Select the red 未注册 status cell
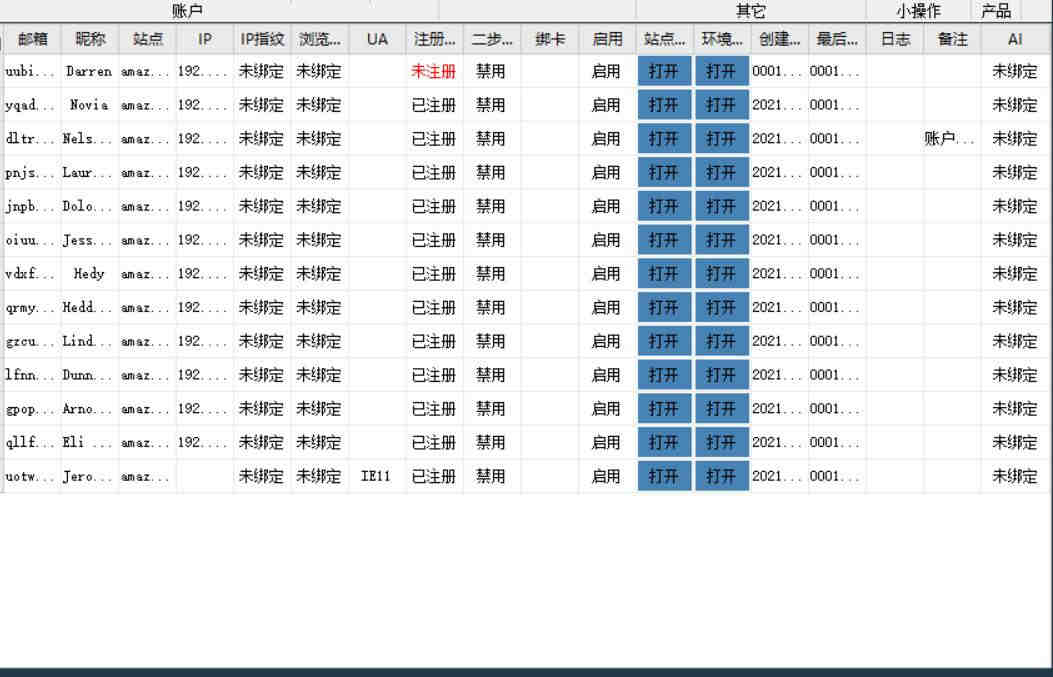 click(x=434, y=71)
